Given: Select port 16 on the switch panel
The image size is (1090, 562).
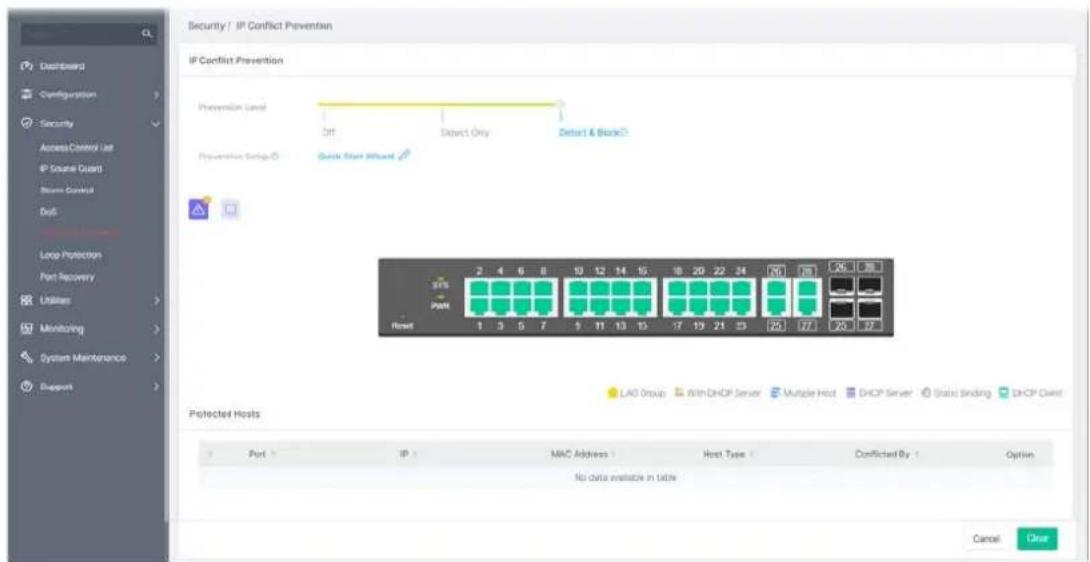Looking at the screenshot, I should pos(642,288).
